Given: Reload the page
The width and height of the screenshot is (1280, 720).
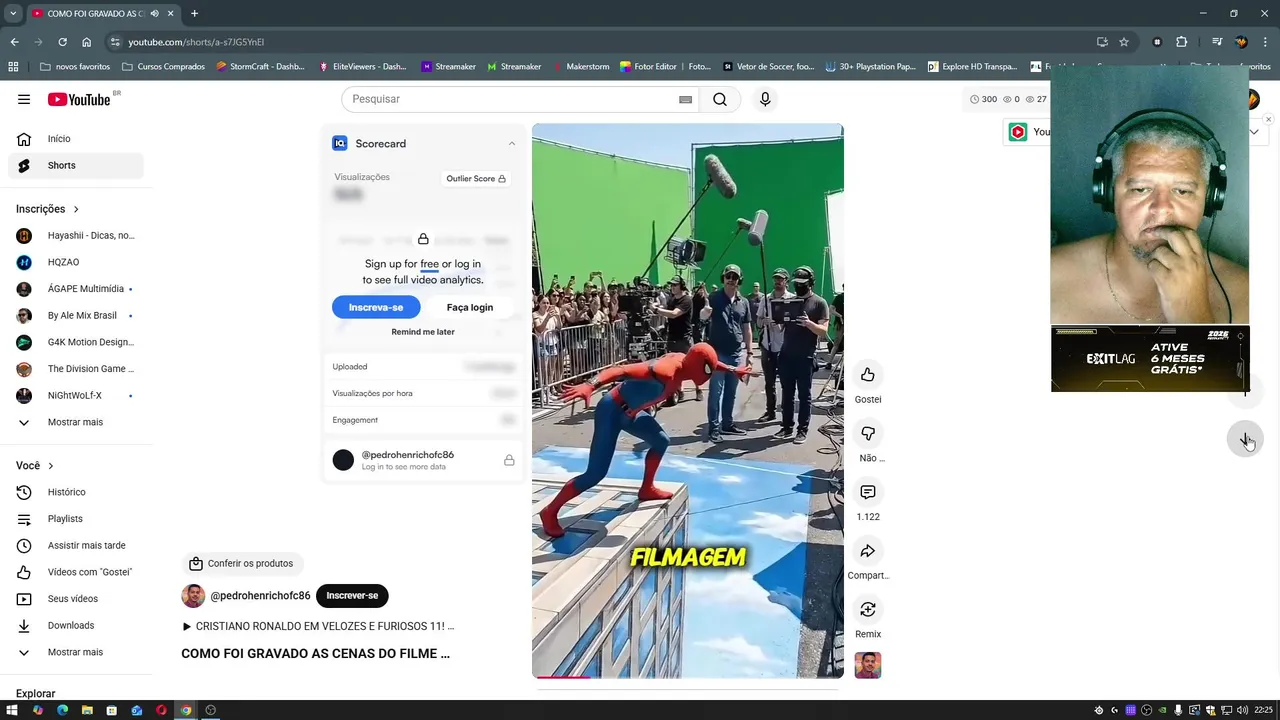Looking at the screenshot, I should click(x=62, y=42).
